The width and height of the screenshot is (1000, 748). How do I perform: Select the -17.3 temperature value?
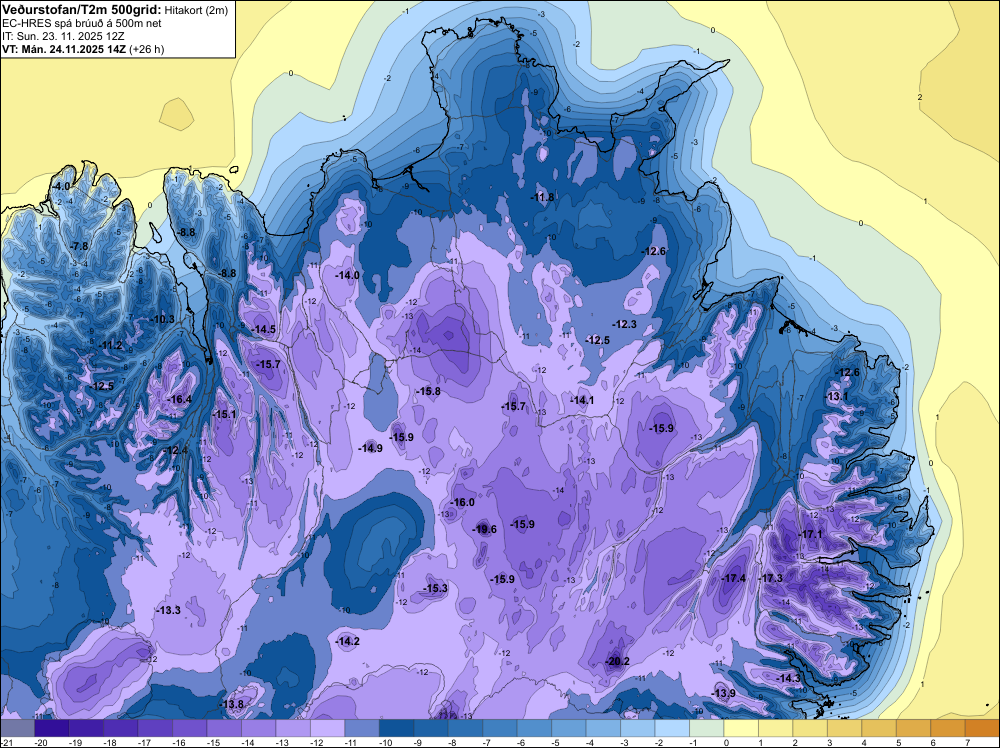770,578
